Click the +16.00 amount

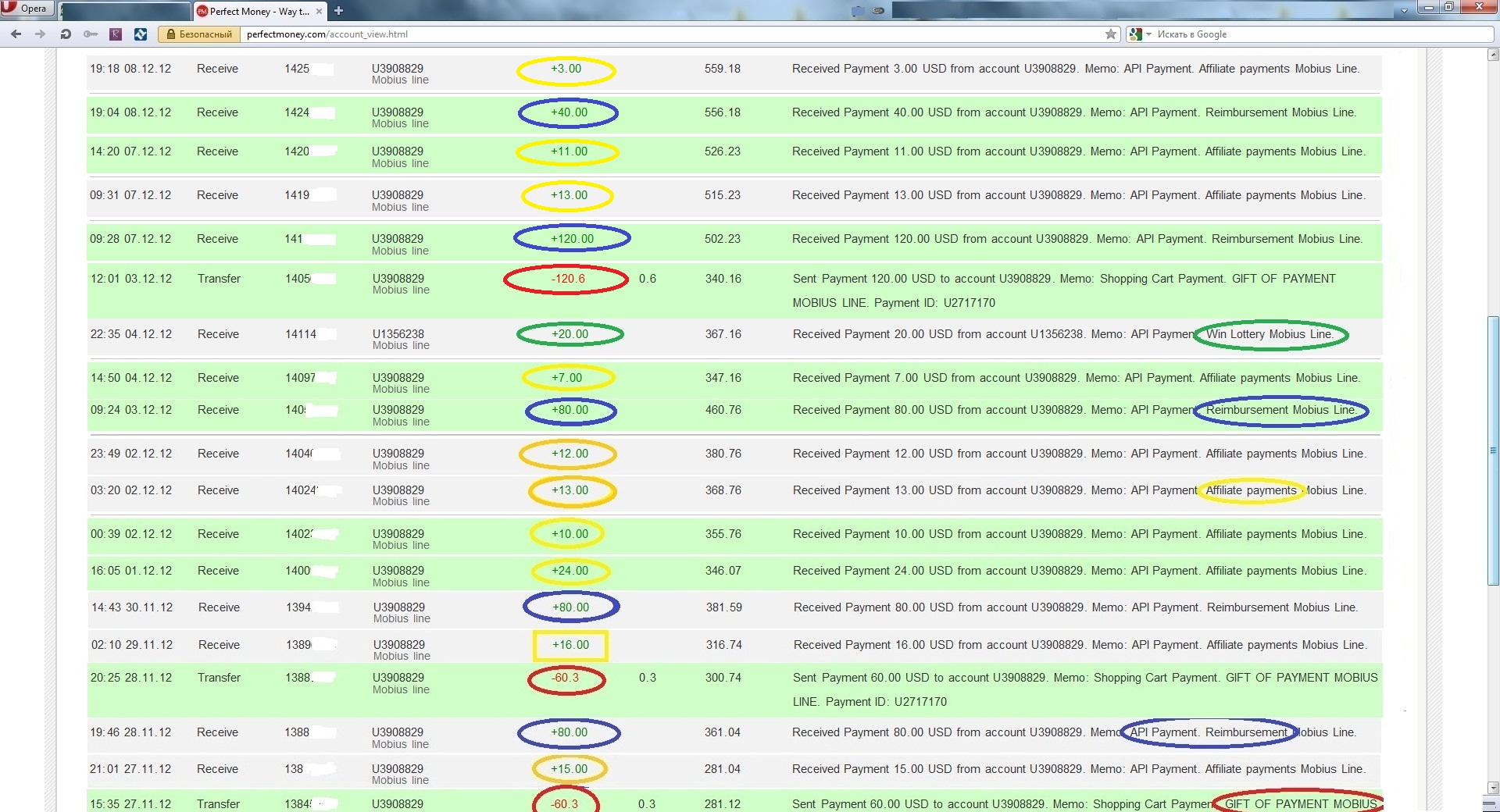point(570,645)
